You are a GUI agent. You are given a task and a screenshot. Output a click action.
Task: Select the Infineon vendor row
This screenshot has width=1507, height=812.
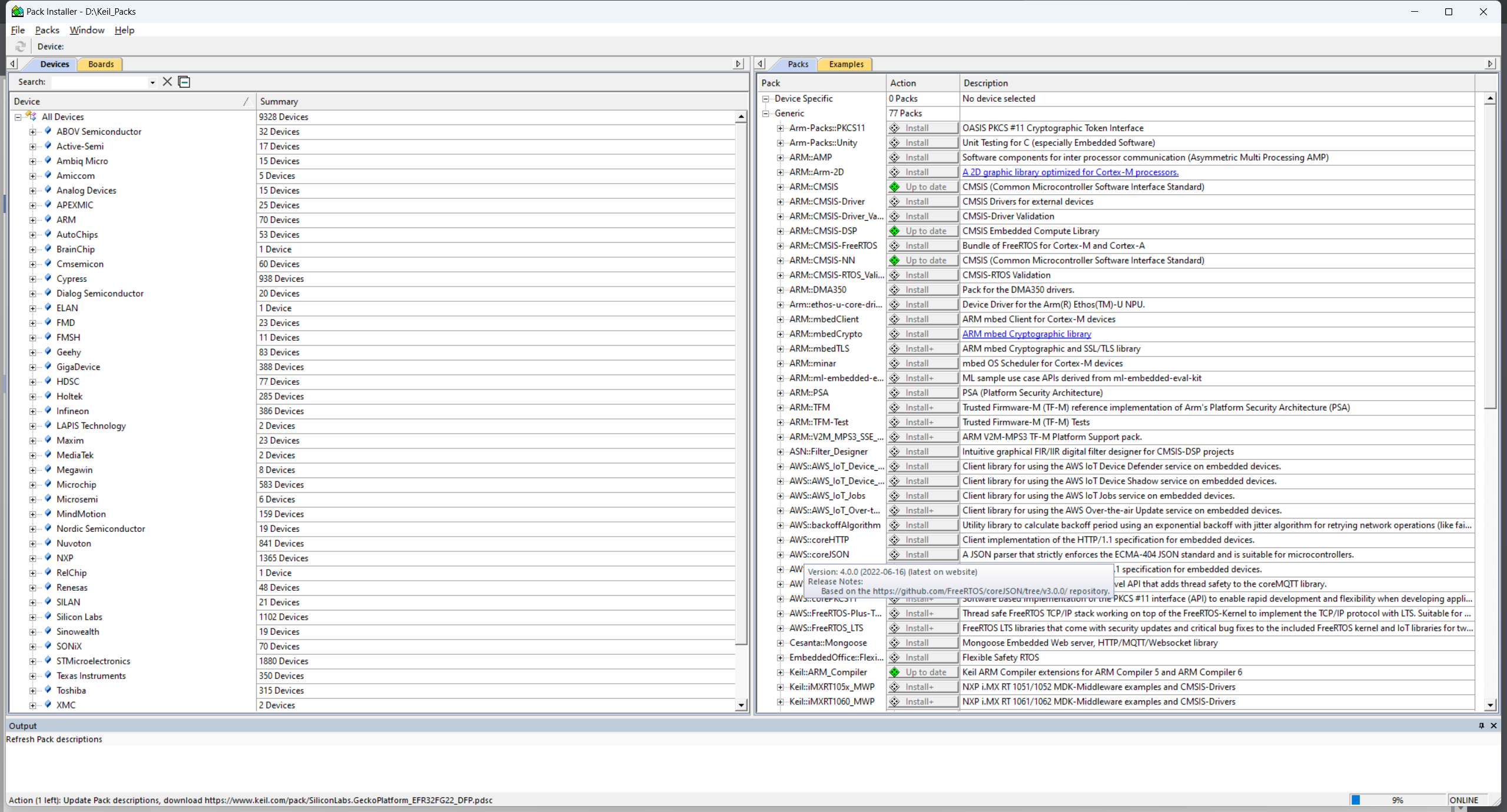pyautogui.click(x=372, y=411)
